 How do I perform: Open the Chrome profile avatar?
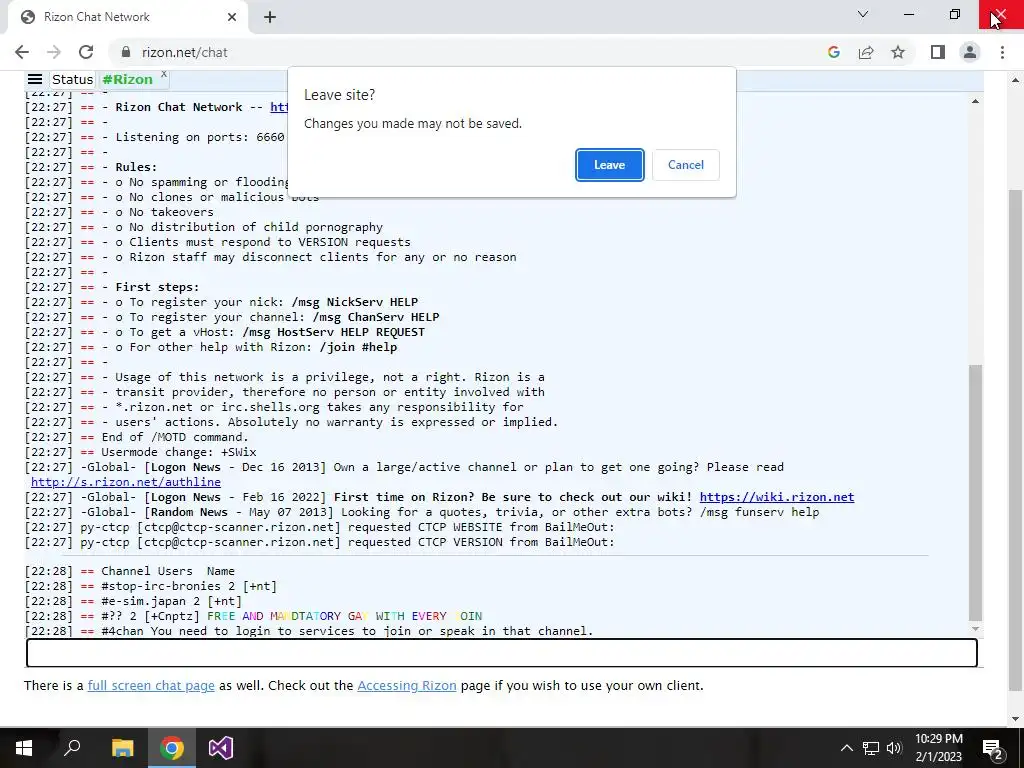(970, 52)
